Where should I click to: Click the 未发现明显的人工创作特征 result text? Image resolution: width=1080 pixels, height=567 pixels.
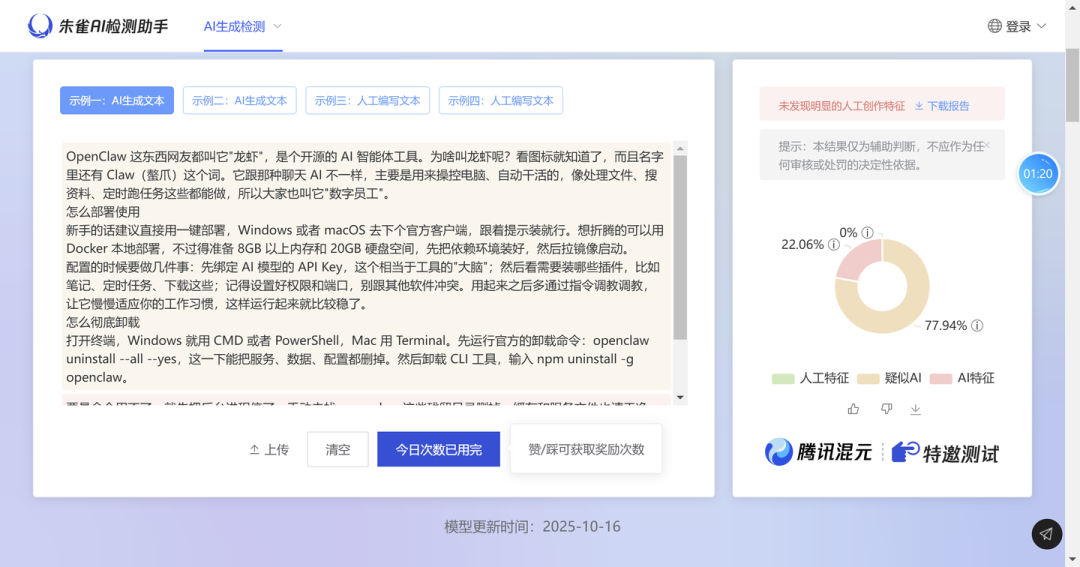[842, 106]
